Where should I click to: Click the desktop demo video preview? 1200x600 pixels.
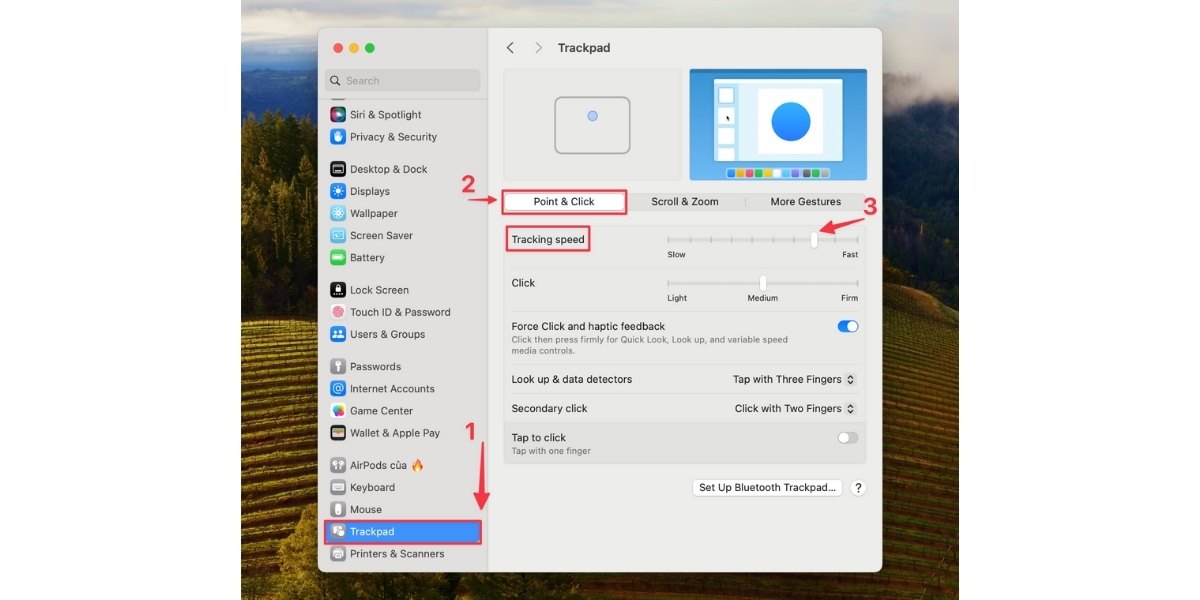778,125
